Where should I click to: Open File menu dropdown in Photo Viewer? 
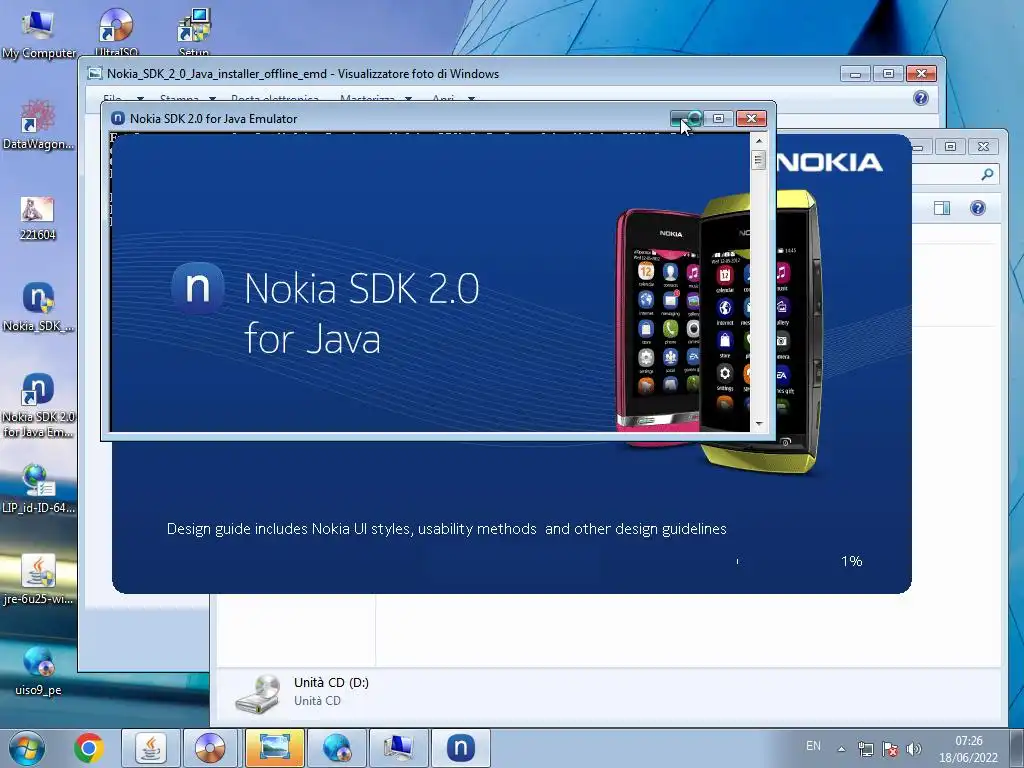tap(123, 99)
